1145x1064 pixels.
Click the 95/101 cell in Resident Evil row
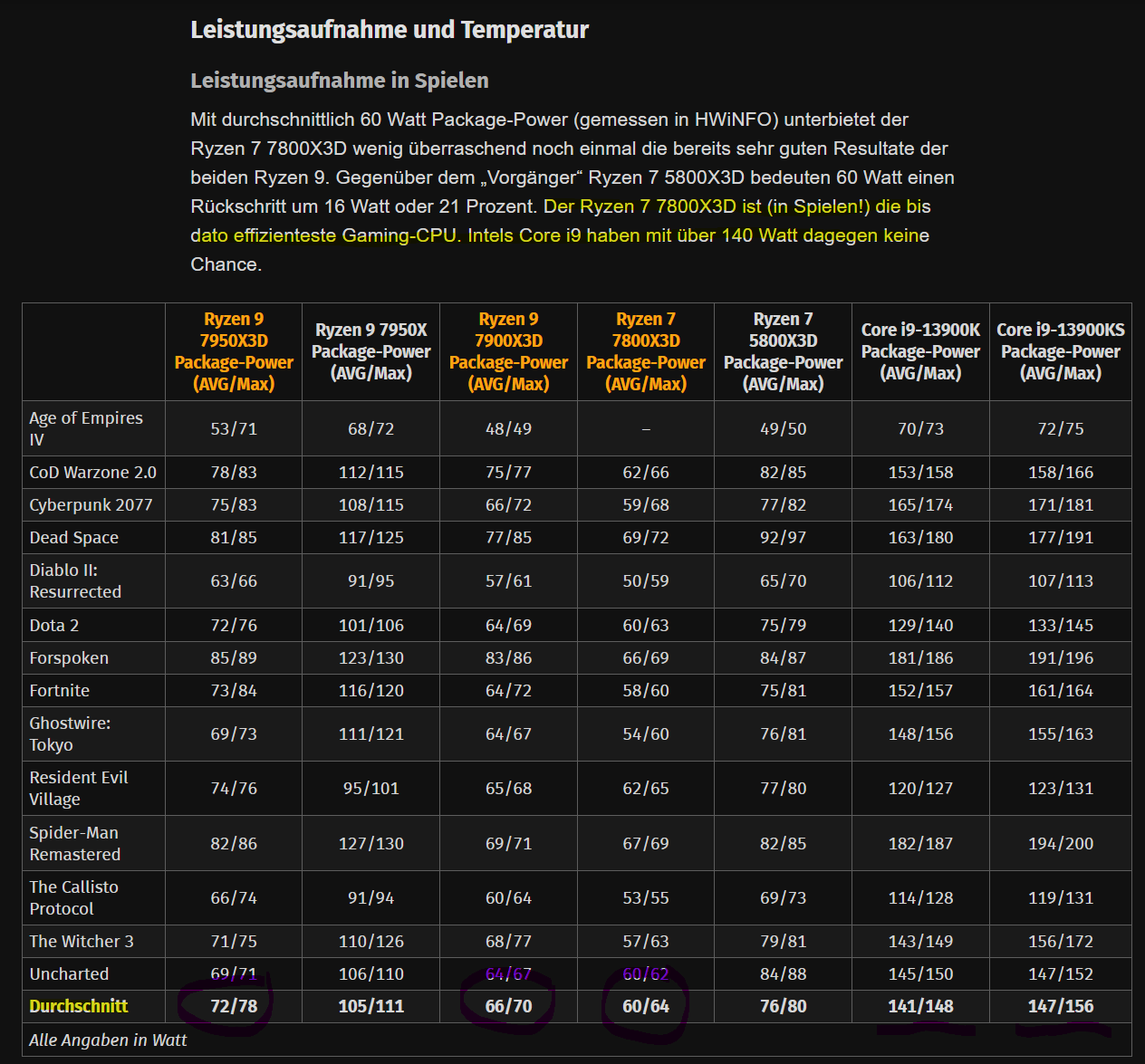click(x=371, y=788)
